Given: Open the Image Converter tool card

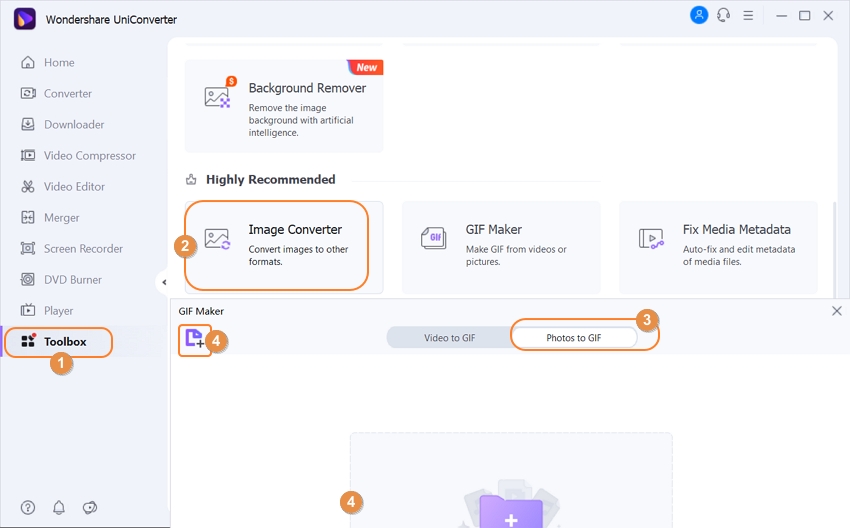Looking at the screenshot, I should (284, 247).
